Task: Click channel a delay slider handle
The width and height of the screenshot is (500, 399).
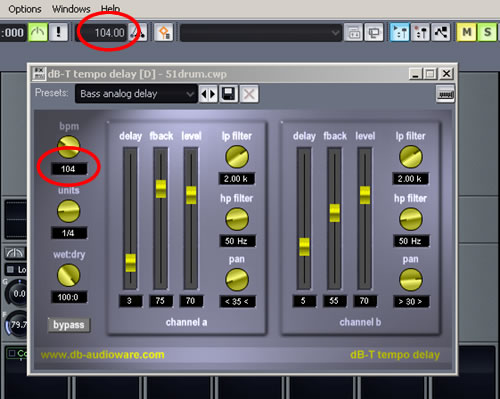Action: point(131,263)
